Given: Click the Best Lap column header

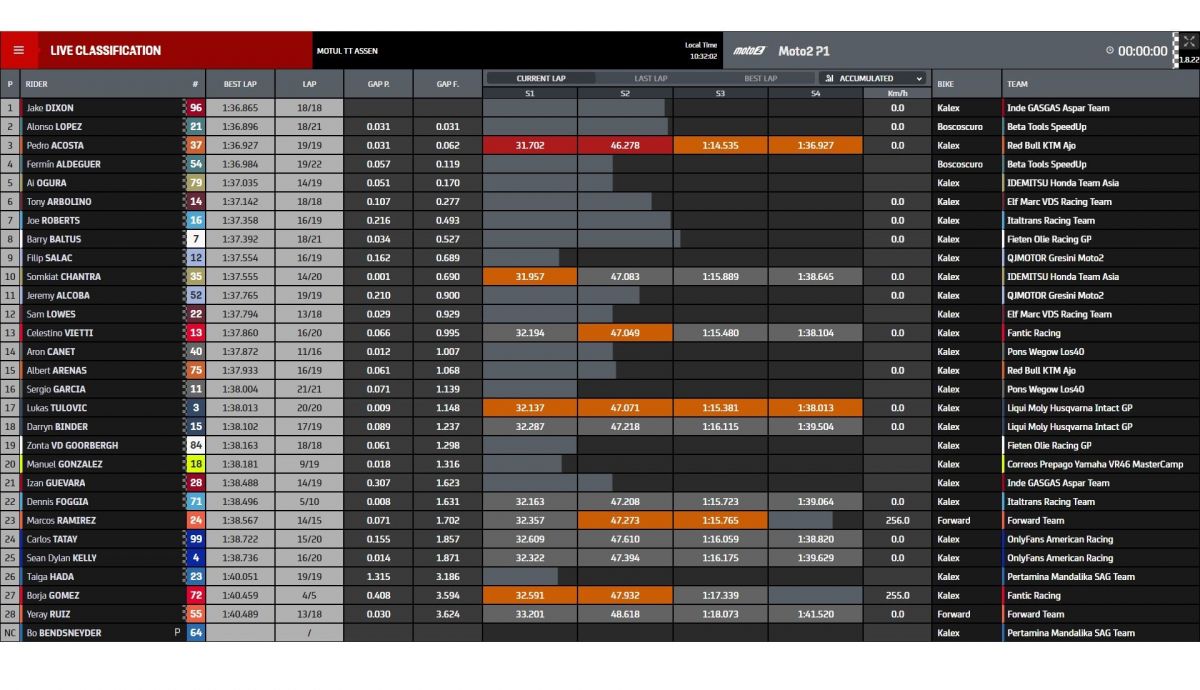Looking at the screenshot, I should [240, 85].
